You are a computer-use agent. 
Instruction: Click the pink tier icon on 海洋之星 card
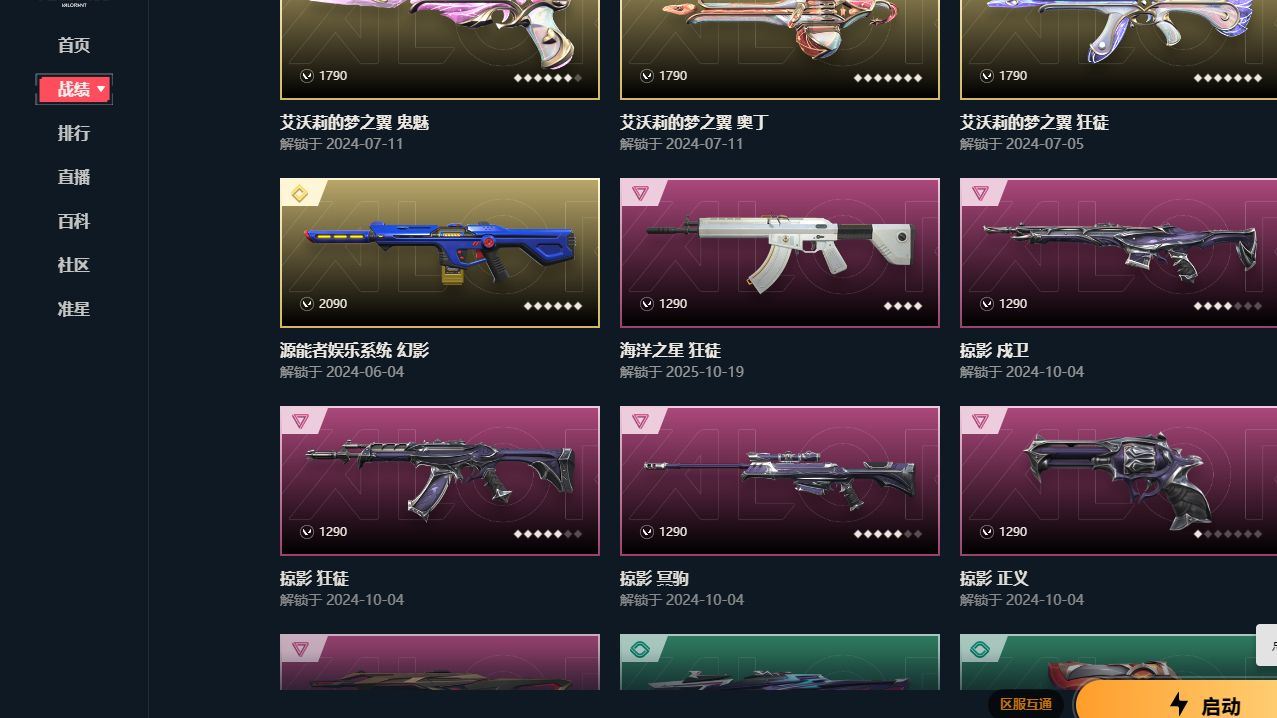pos(640,193)
